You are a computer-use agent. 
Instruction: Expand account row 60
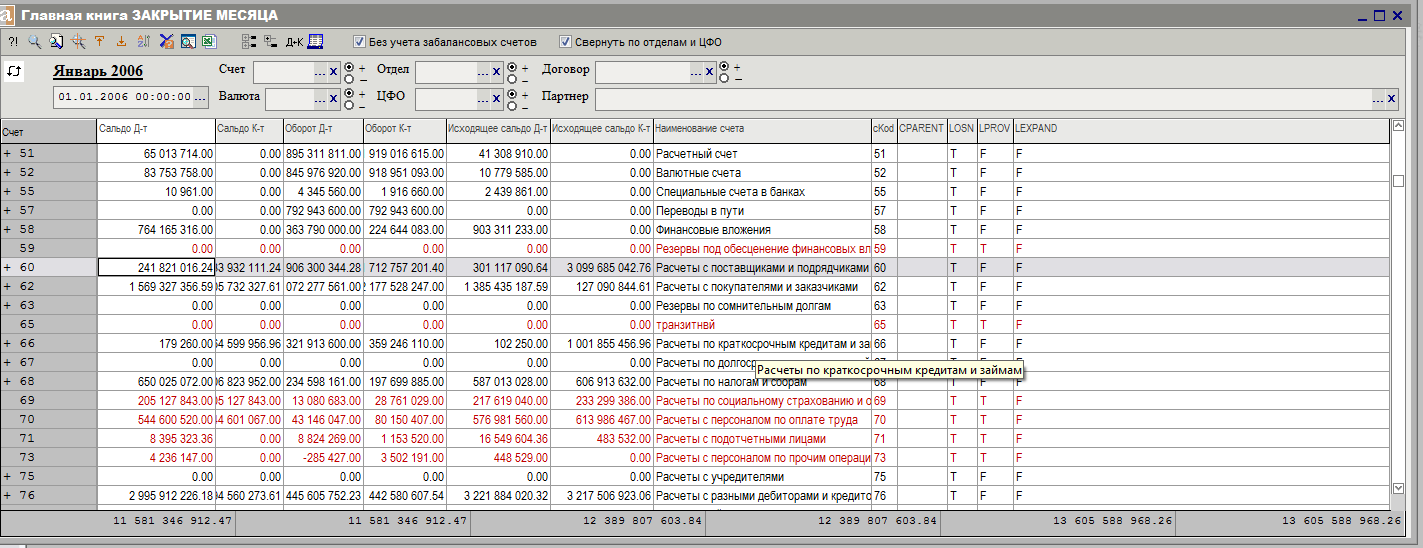7,267
